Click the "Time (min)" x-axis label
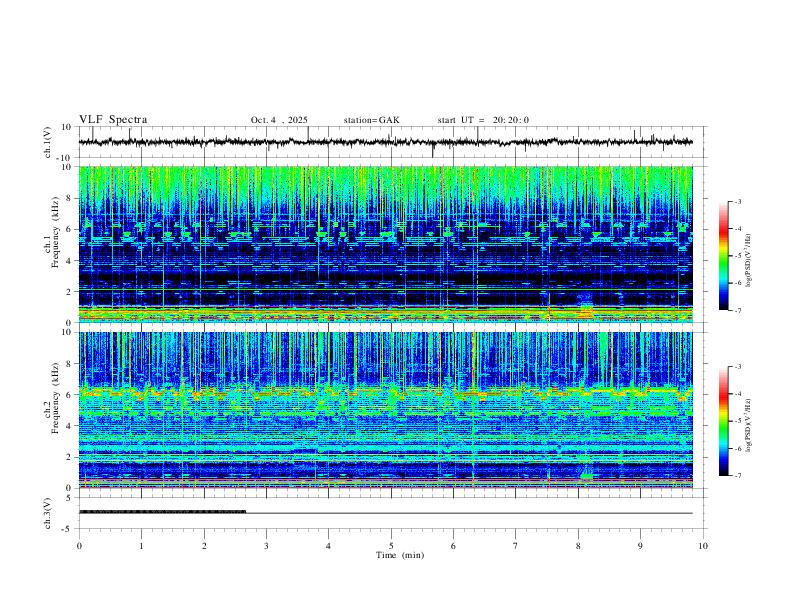Viewport: 792px width, 612px height. [400, 555]
